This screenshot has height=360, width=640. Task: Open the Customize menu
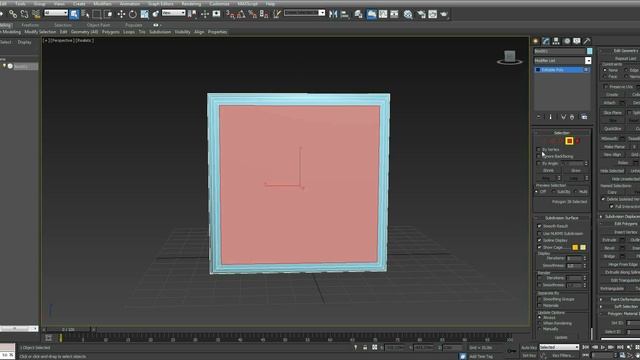coord(219,3)
